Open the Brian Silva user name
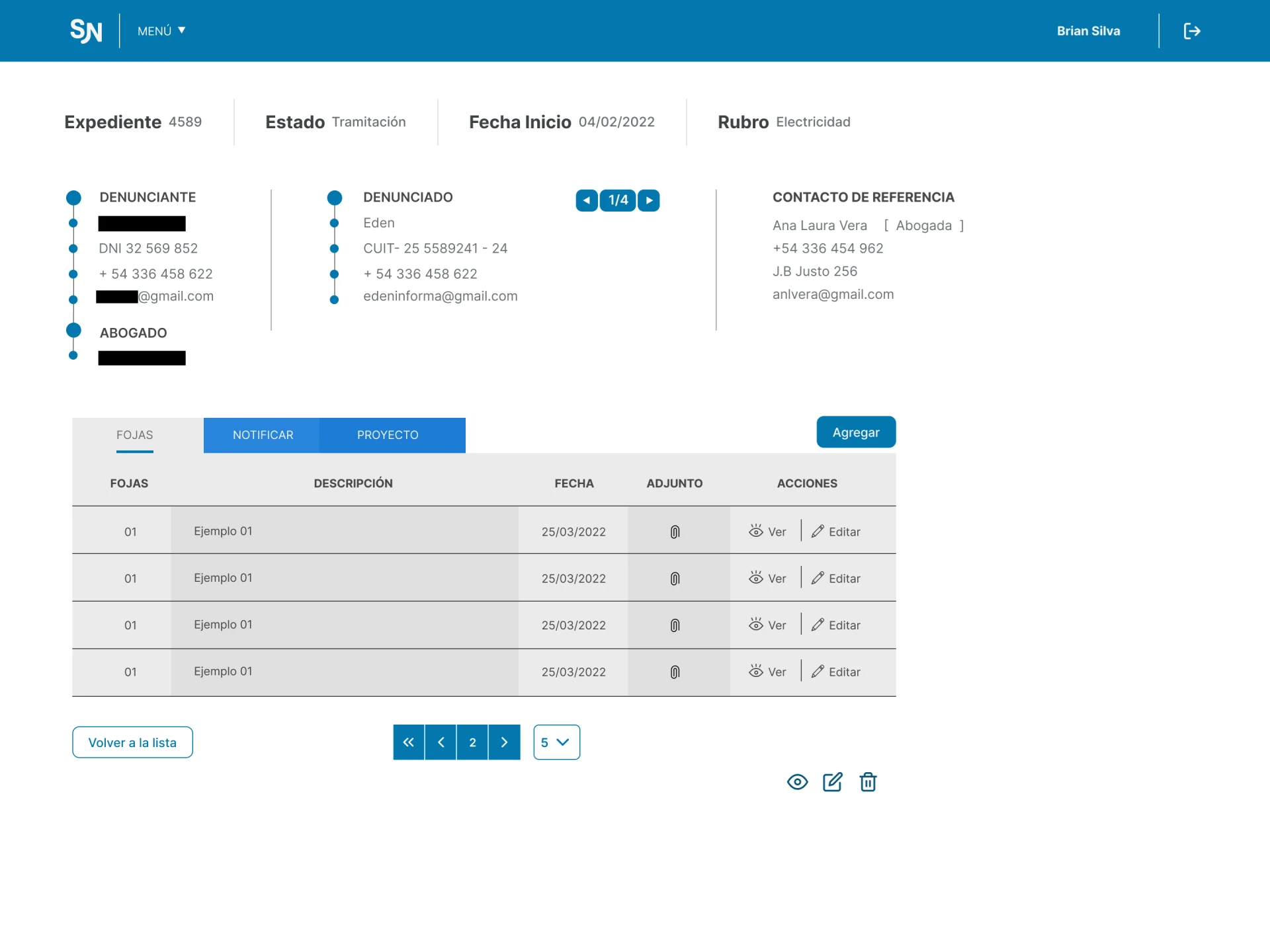 coord(1088,31)
